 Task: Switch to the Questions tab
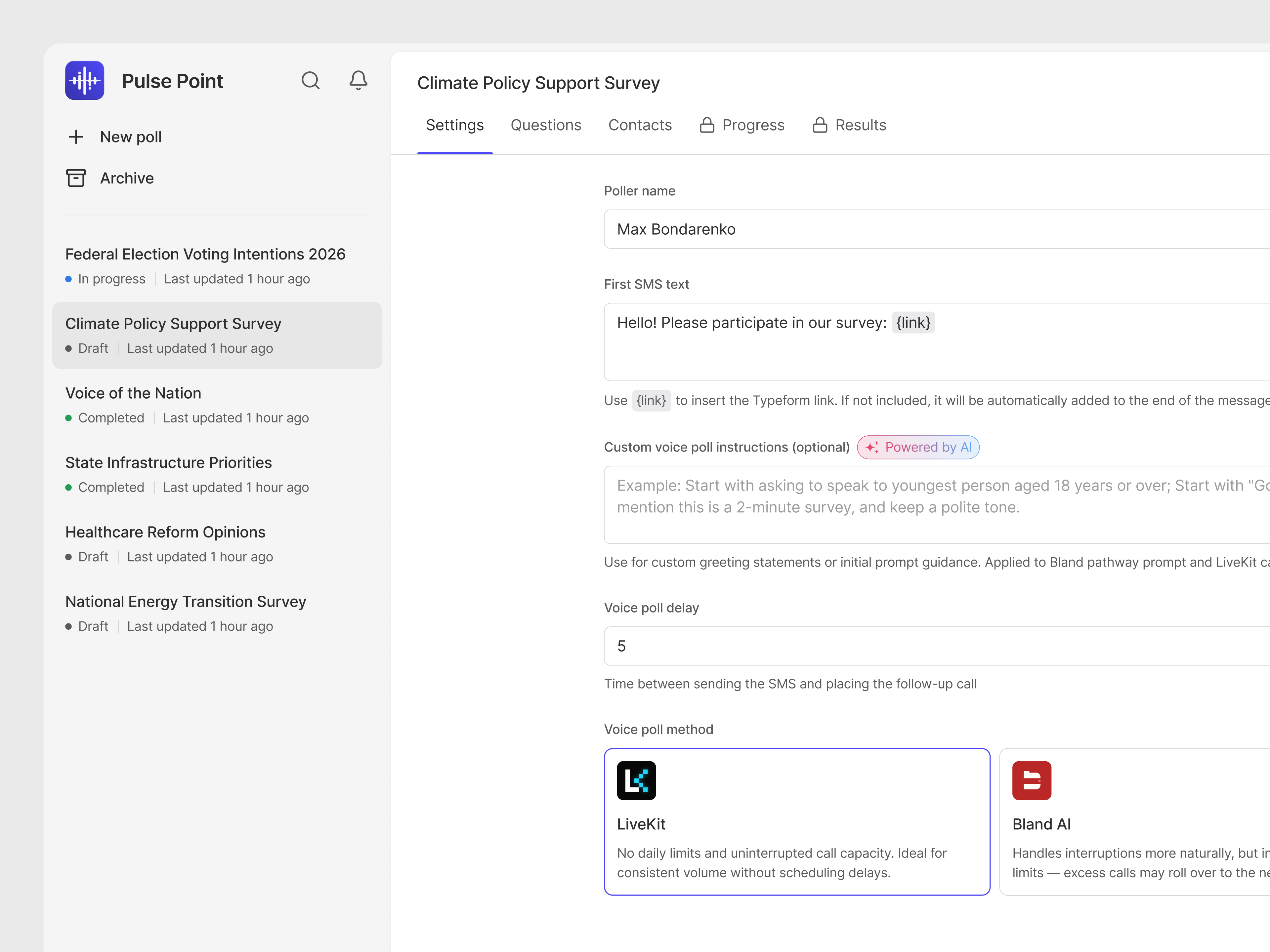pyautogui.click(x=546, y=125)
